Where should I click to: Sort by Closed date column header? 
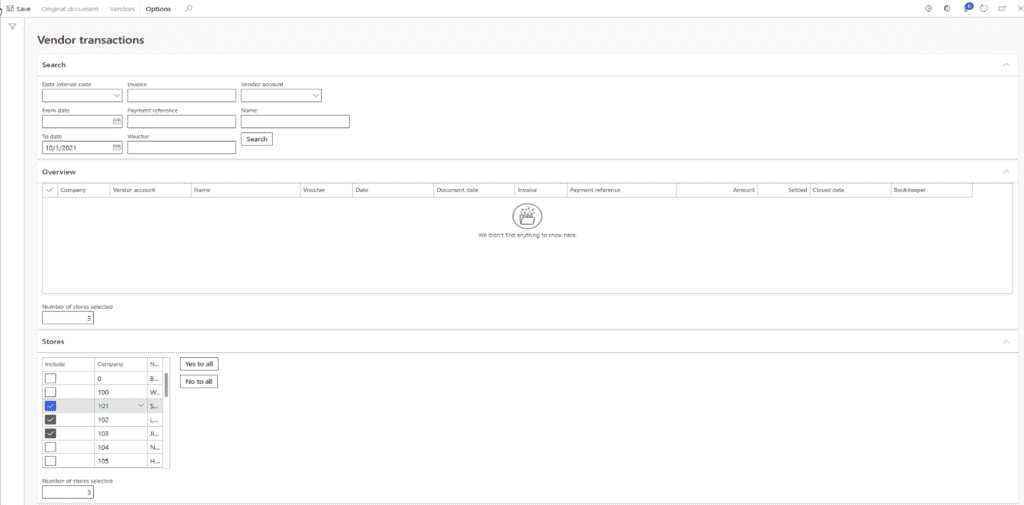point(828,190)
